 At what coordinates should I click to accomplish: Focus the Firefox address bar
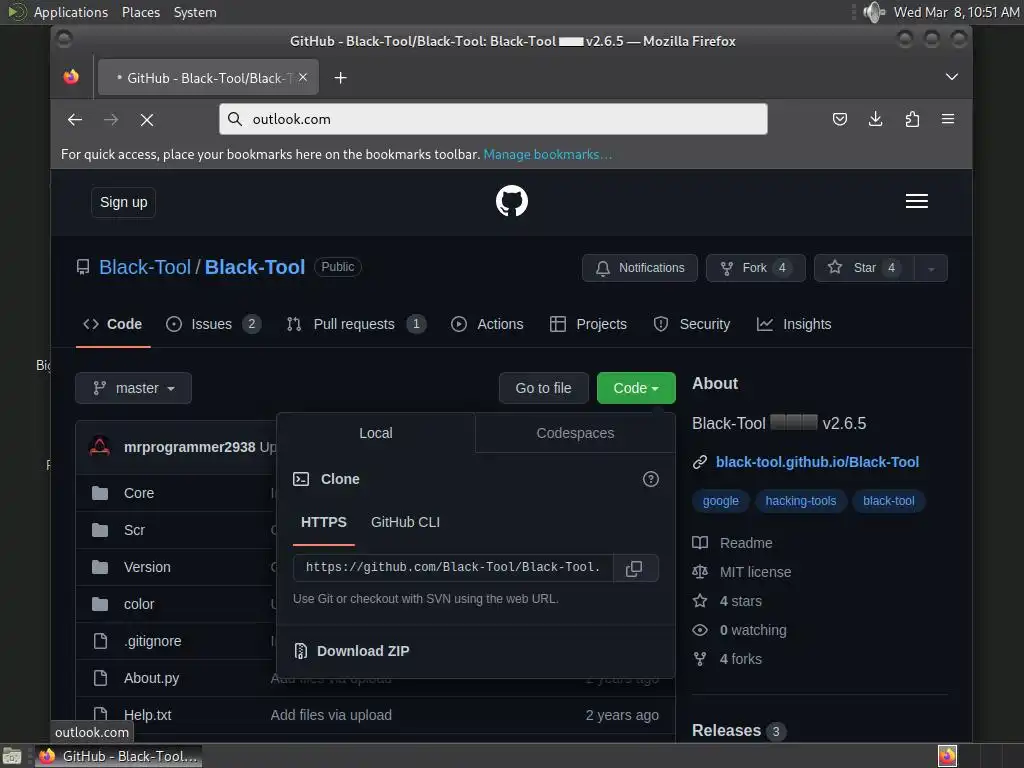click(493, 119)
